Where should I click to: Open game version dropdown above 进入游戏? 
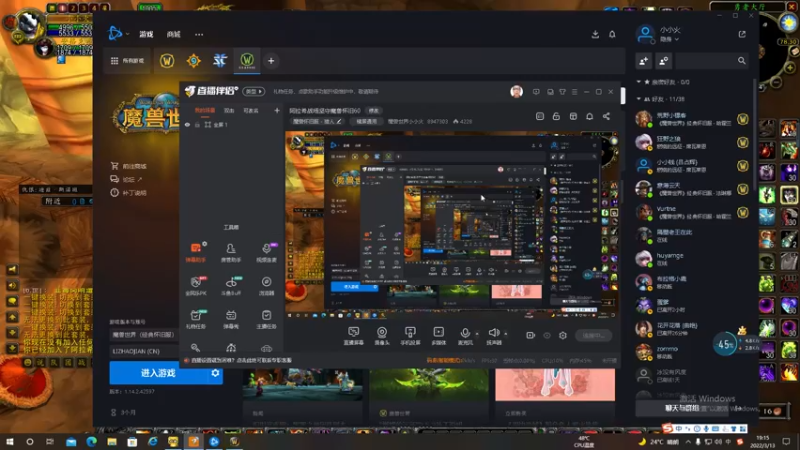pyautogui.click(x=144, y=335)
